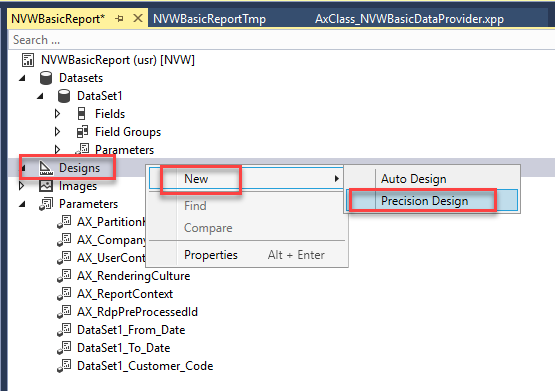Image resolution: width=555 pixels, height=391 pixels.
Task: Click the Datasets database icon
Action: 46,78
